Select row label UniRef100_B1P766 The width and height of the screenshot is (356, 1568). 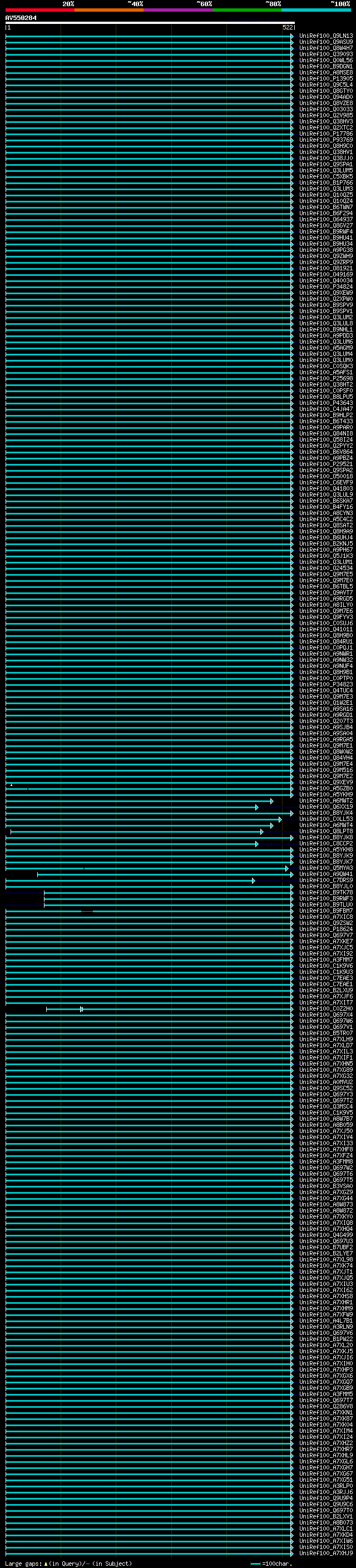tap(325, 182)
